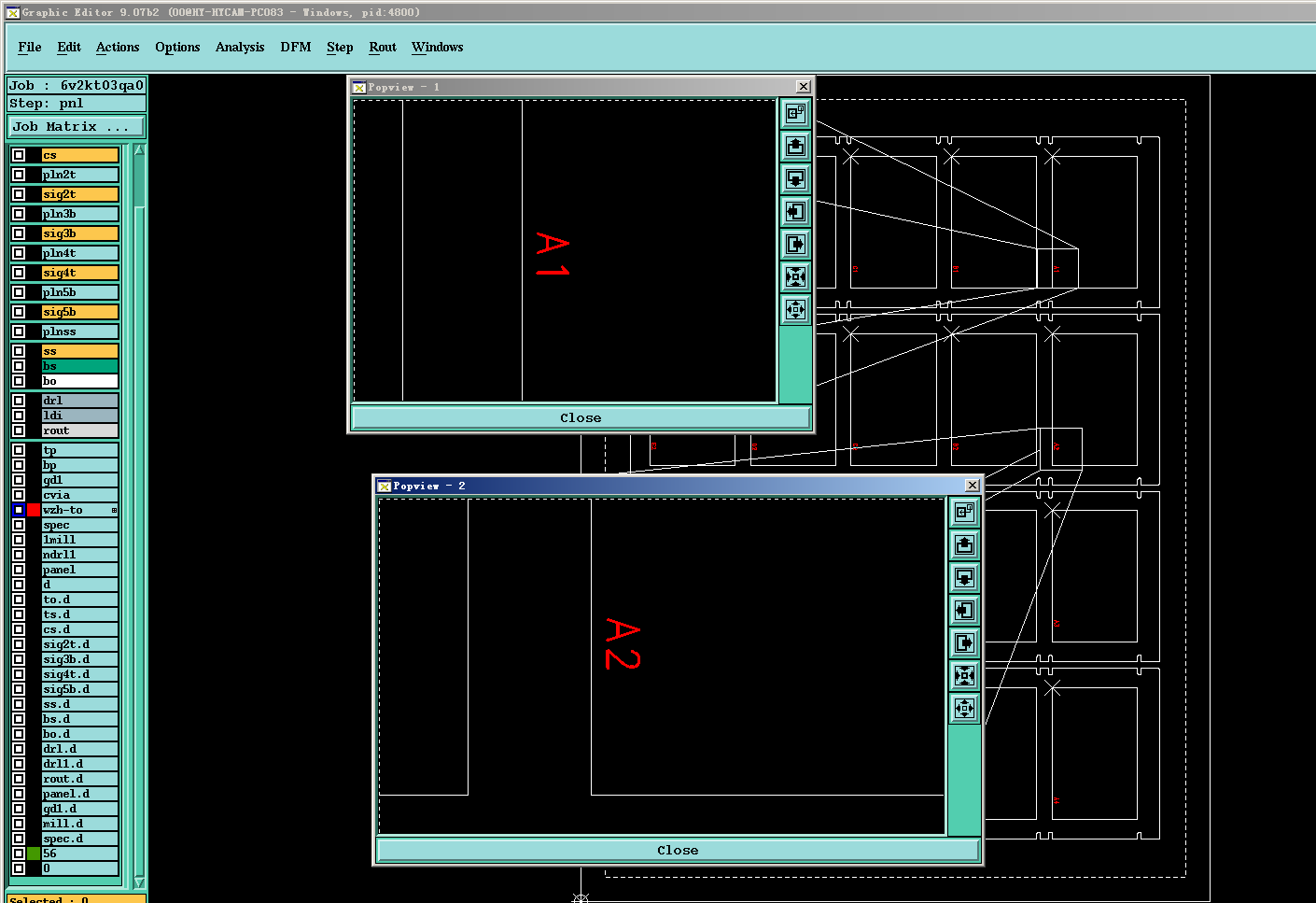Toggle display of the panel layer

tap(19, 570)
